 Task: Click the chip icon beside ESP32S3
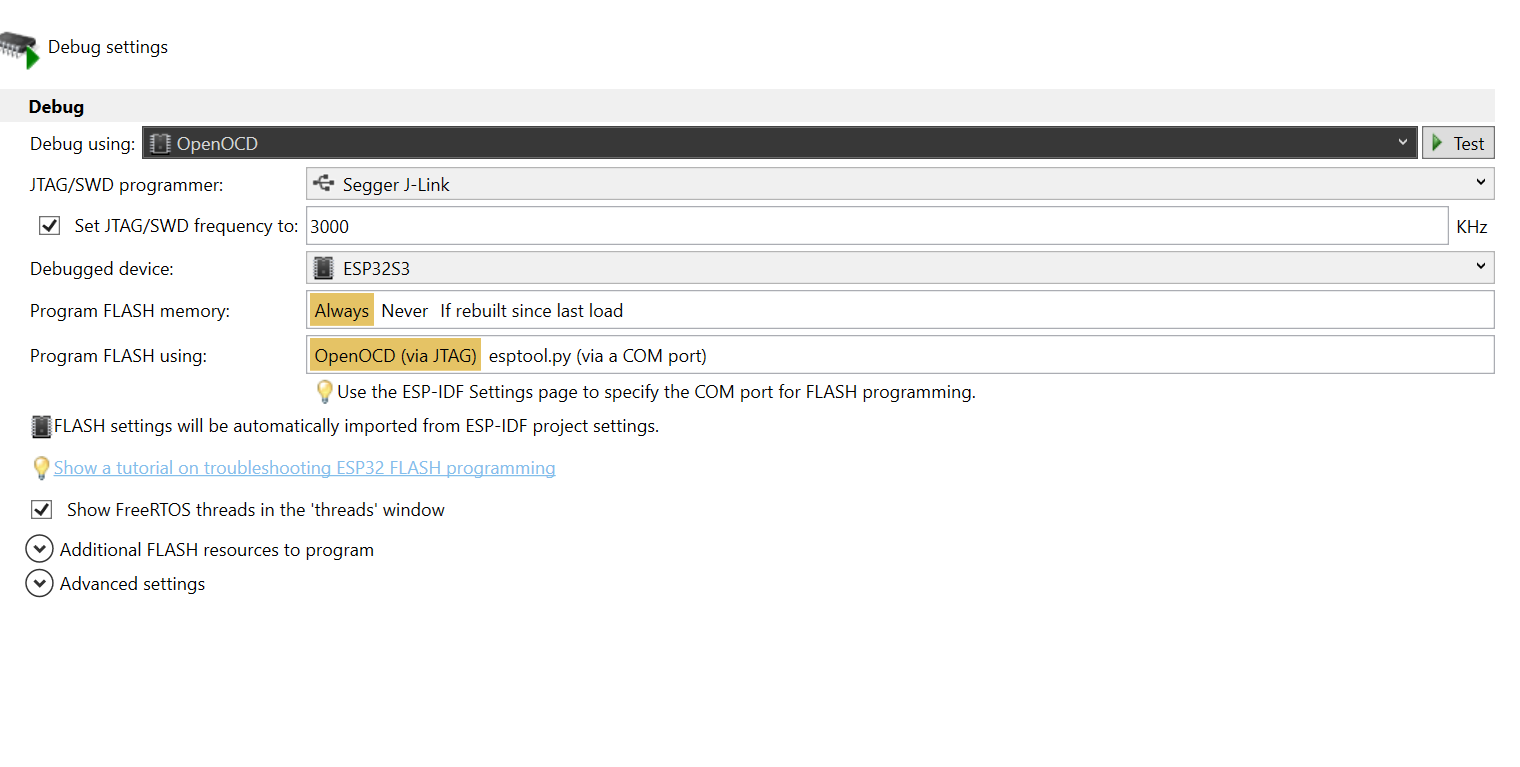pos(323,268)
